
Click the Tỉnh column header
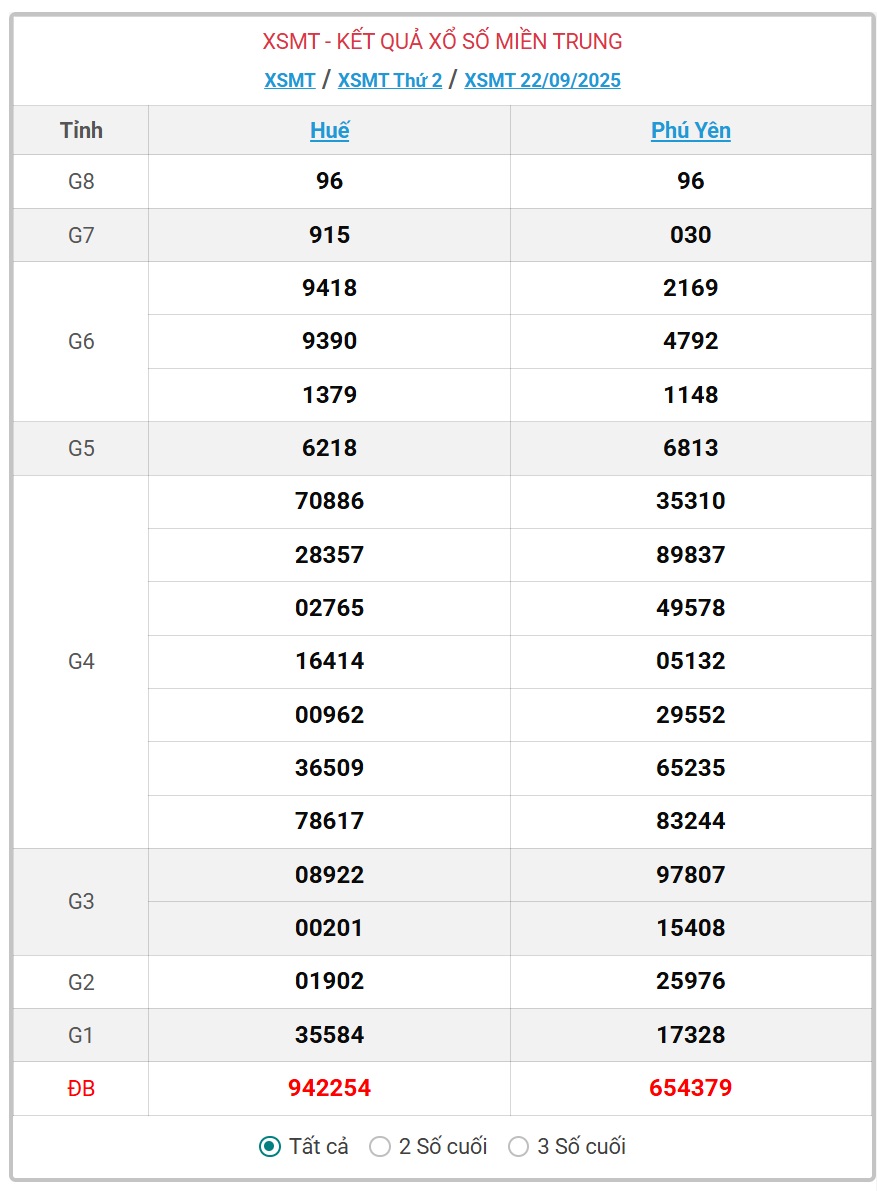(81, 130)
